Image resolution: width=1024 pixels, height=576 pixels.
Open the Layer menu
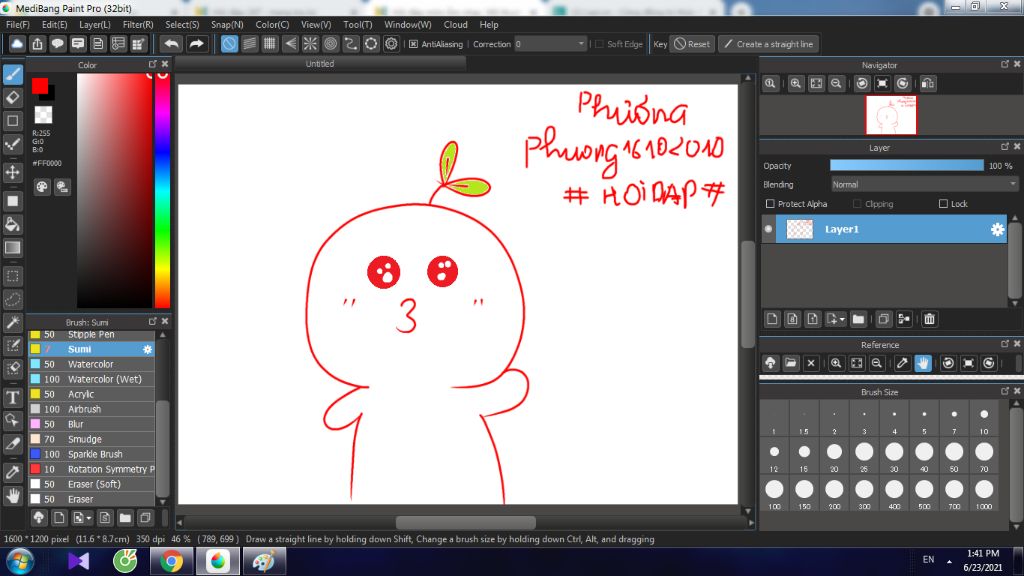click(95, 24)
